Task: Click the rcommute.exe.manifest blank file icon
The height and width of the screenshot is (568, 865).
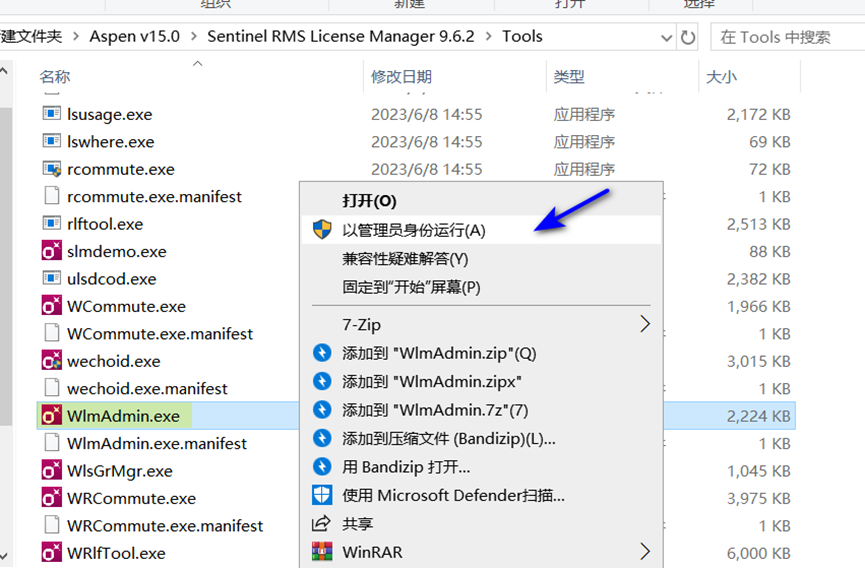Action: (52, 196)
